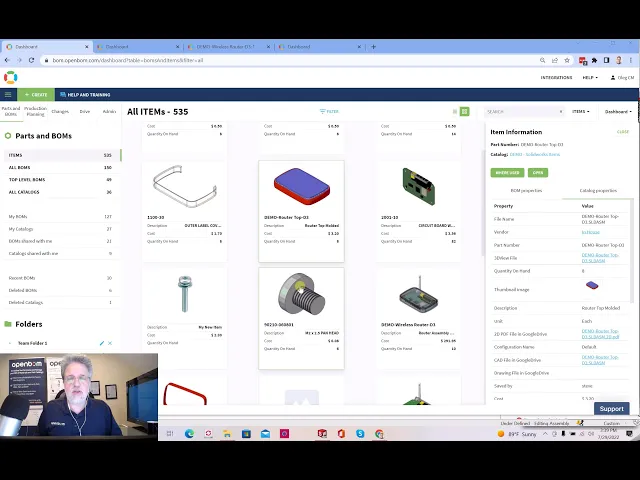Switch to BOM properties tab

526,191
